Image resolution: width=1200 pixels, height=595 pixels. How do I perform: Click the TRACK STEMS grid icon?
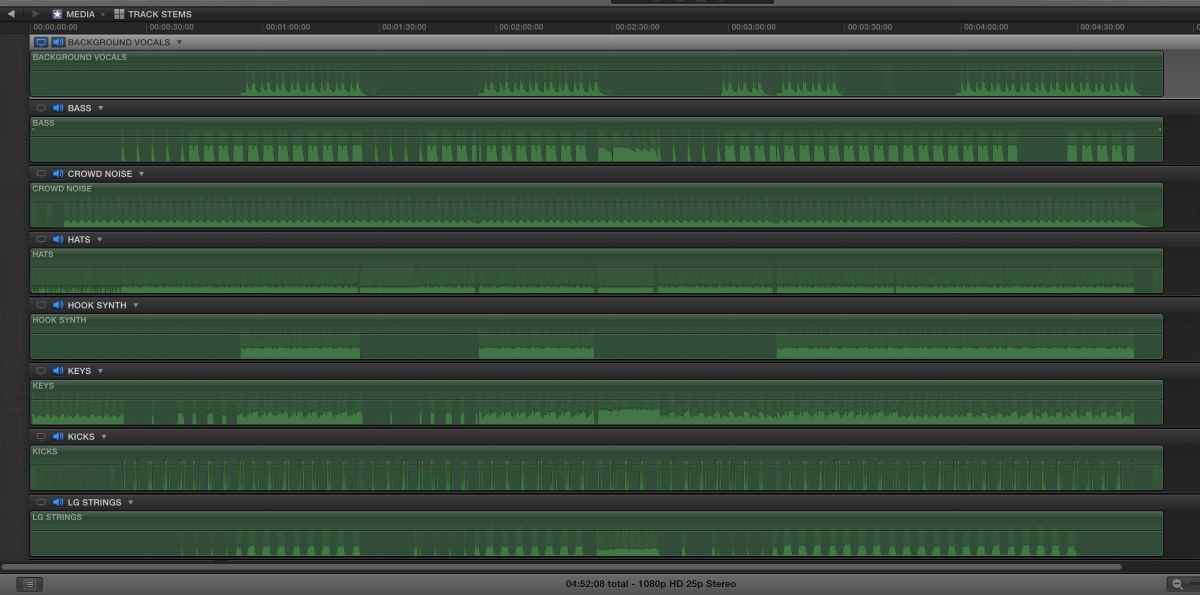(119, 14)
